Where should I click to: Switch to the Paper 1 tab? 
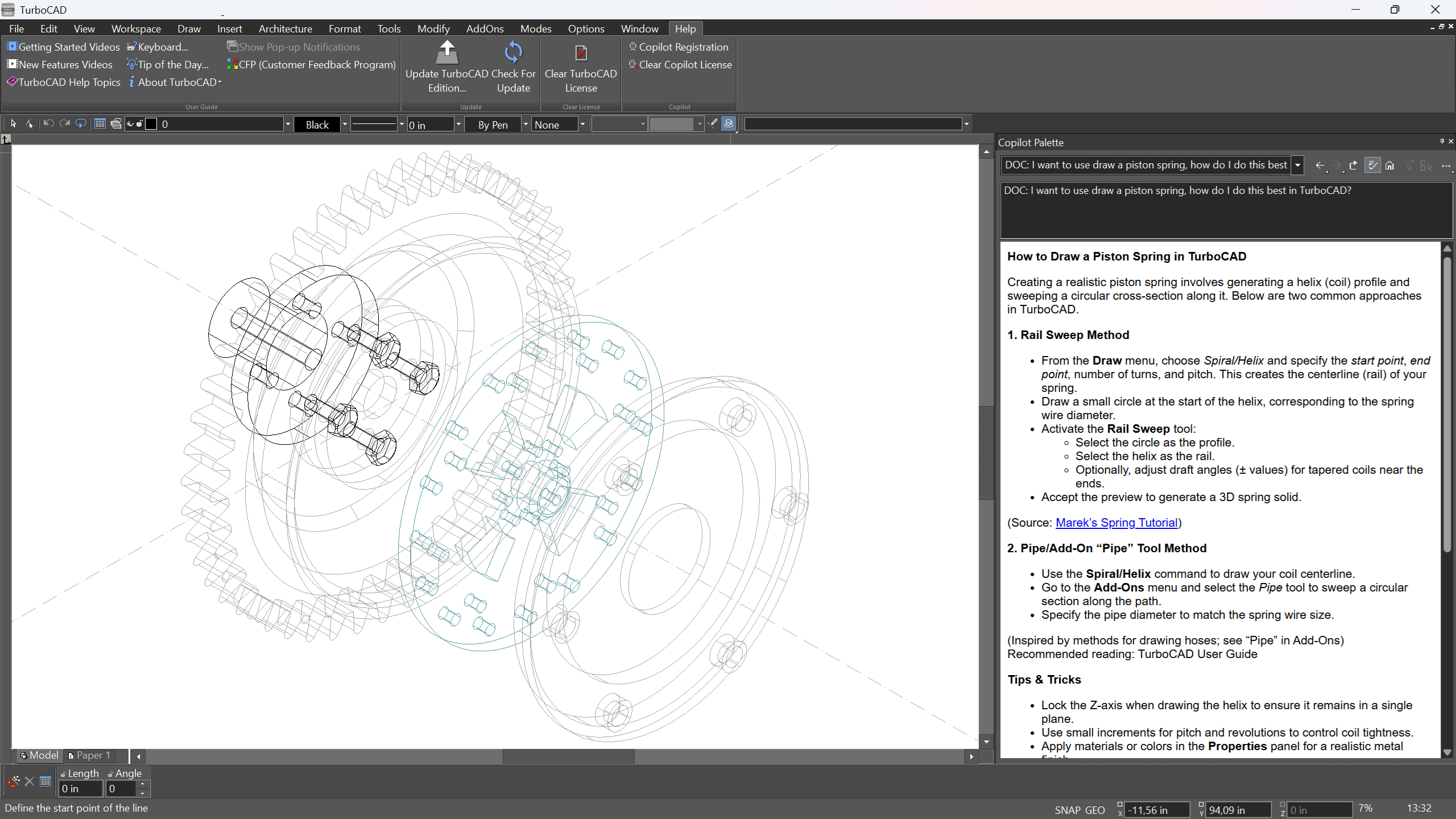(x=89, y=755)
